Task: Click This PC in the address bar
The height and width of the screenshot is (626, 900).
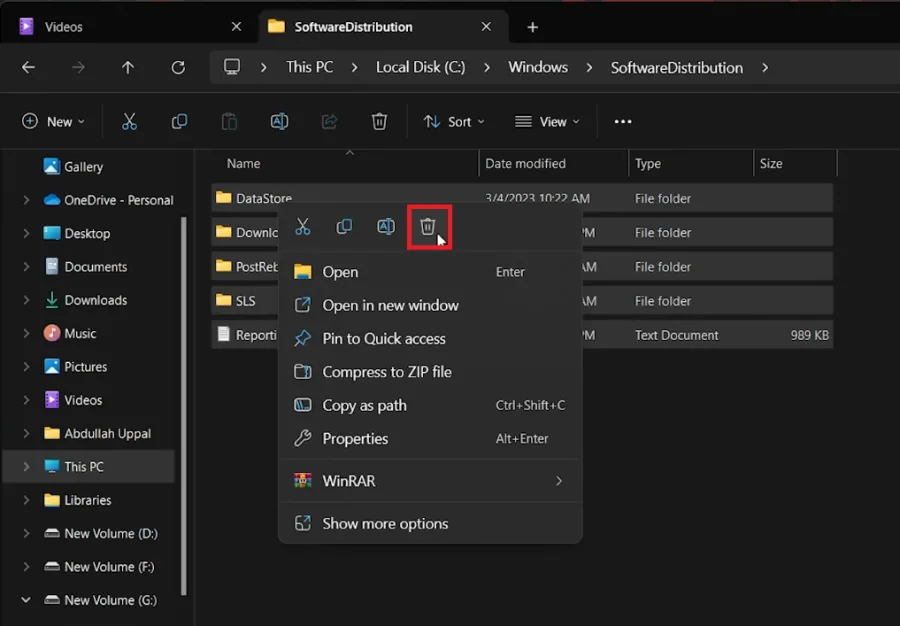Action: pyautogui.click(x=309, y=67)
